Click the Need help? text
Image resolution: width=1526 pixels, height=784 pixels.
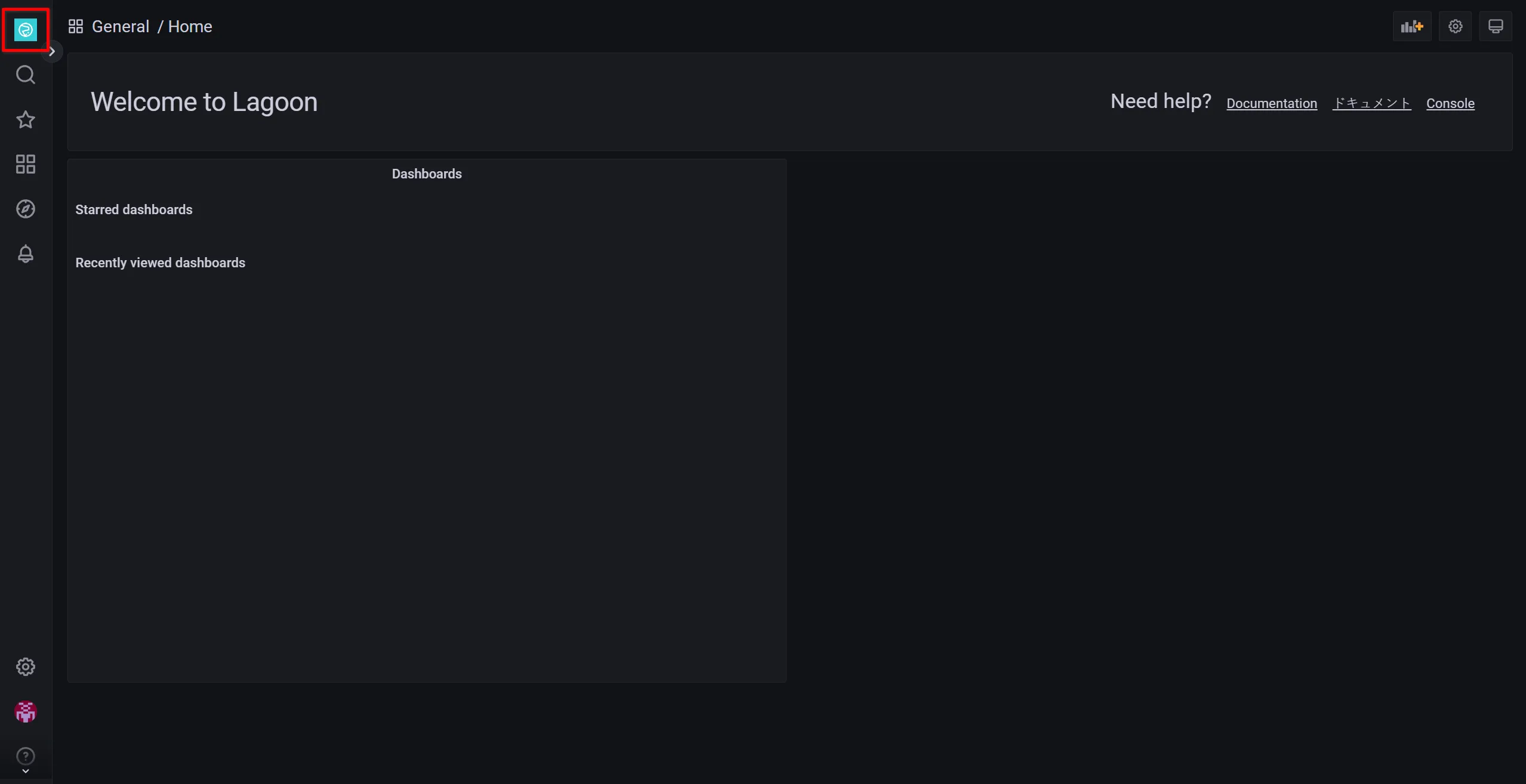1161,101
